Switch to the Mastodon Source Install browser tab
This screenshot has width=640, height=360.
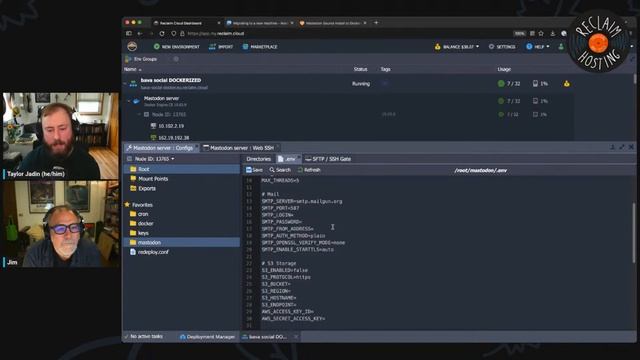coord(333,23)
